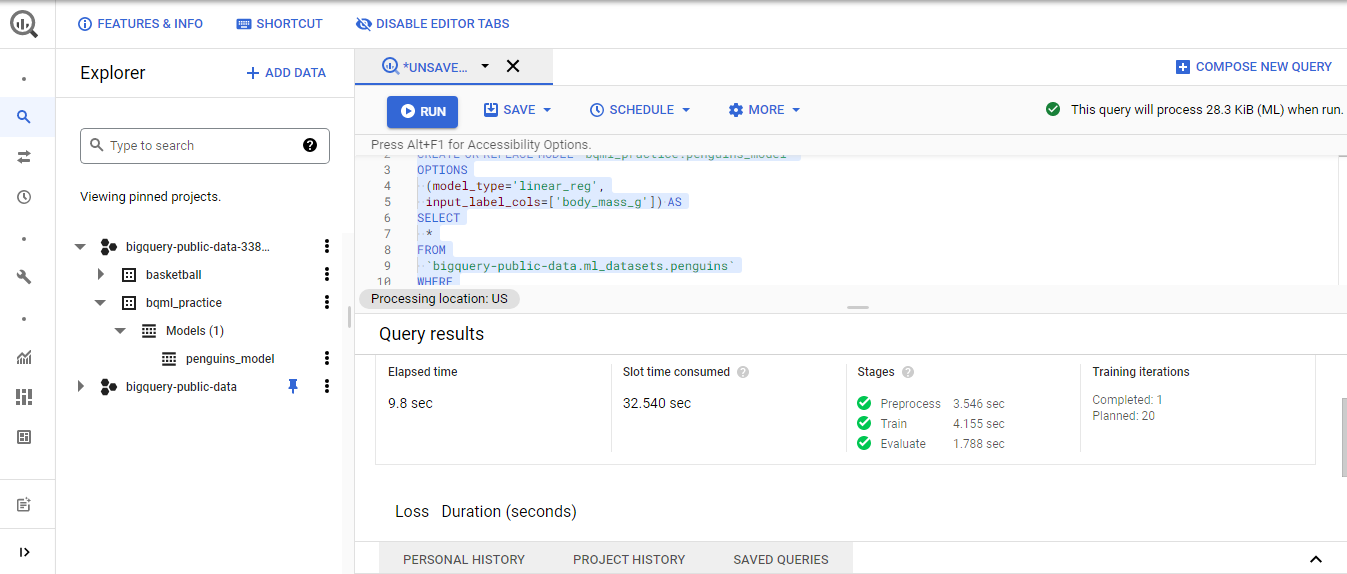Image resolution: width=1347 pixels, height=574 pixels.
Task: Select penguins_model in the tree
Action: 230,358
